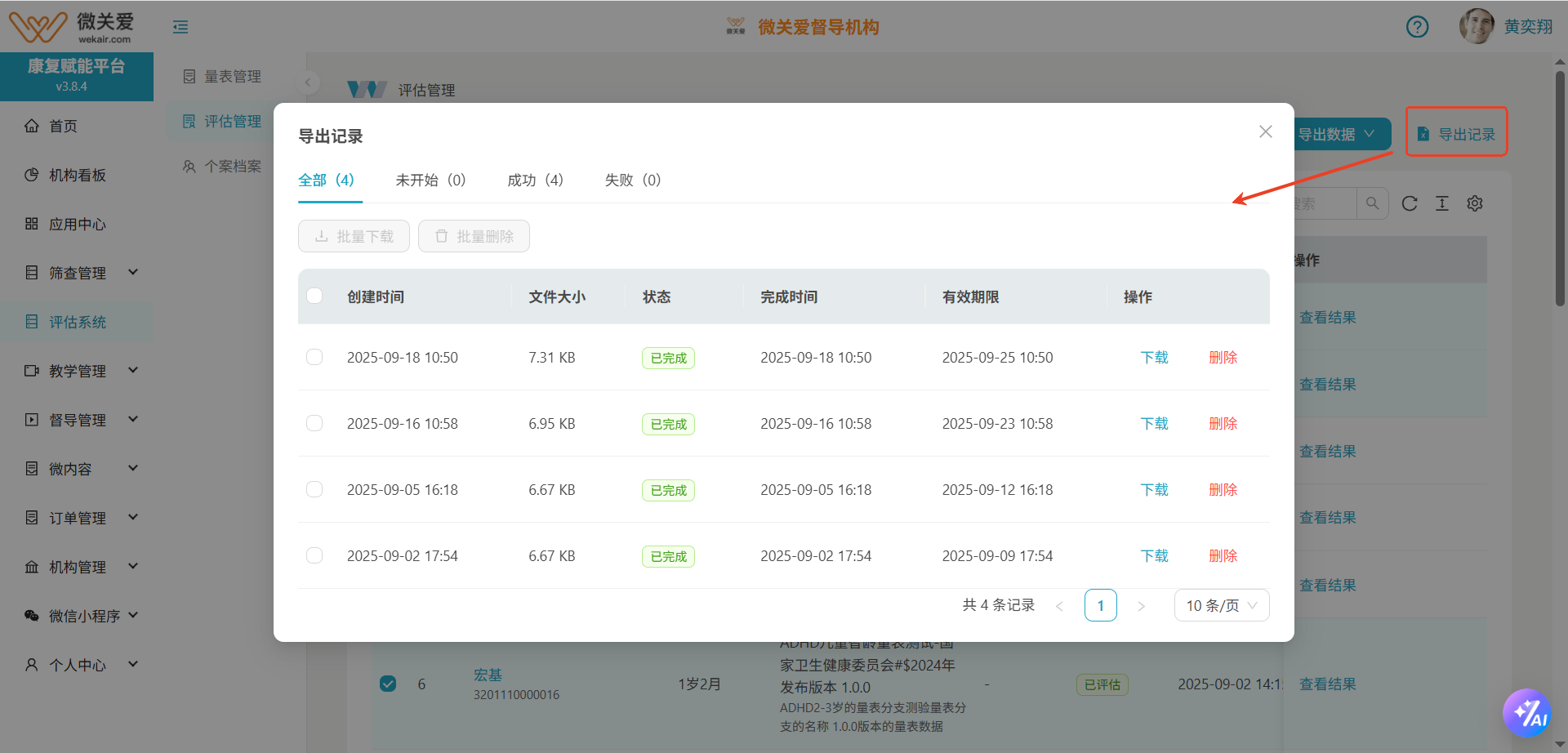This screenshot has width=1568, height=753.
Task: Delete the 2025-09-05 16:18 export record
Action: (1223, 489)
